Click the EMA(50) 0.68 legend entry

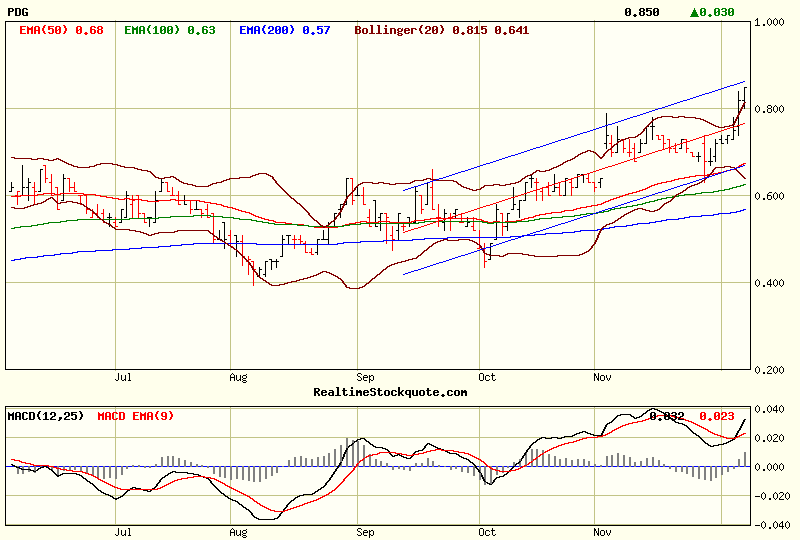tap(61, 30)
